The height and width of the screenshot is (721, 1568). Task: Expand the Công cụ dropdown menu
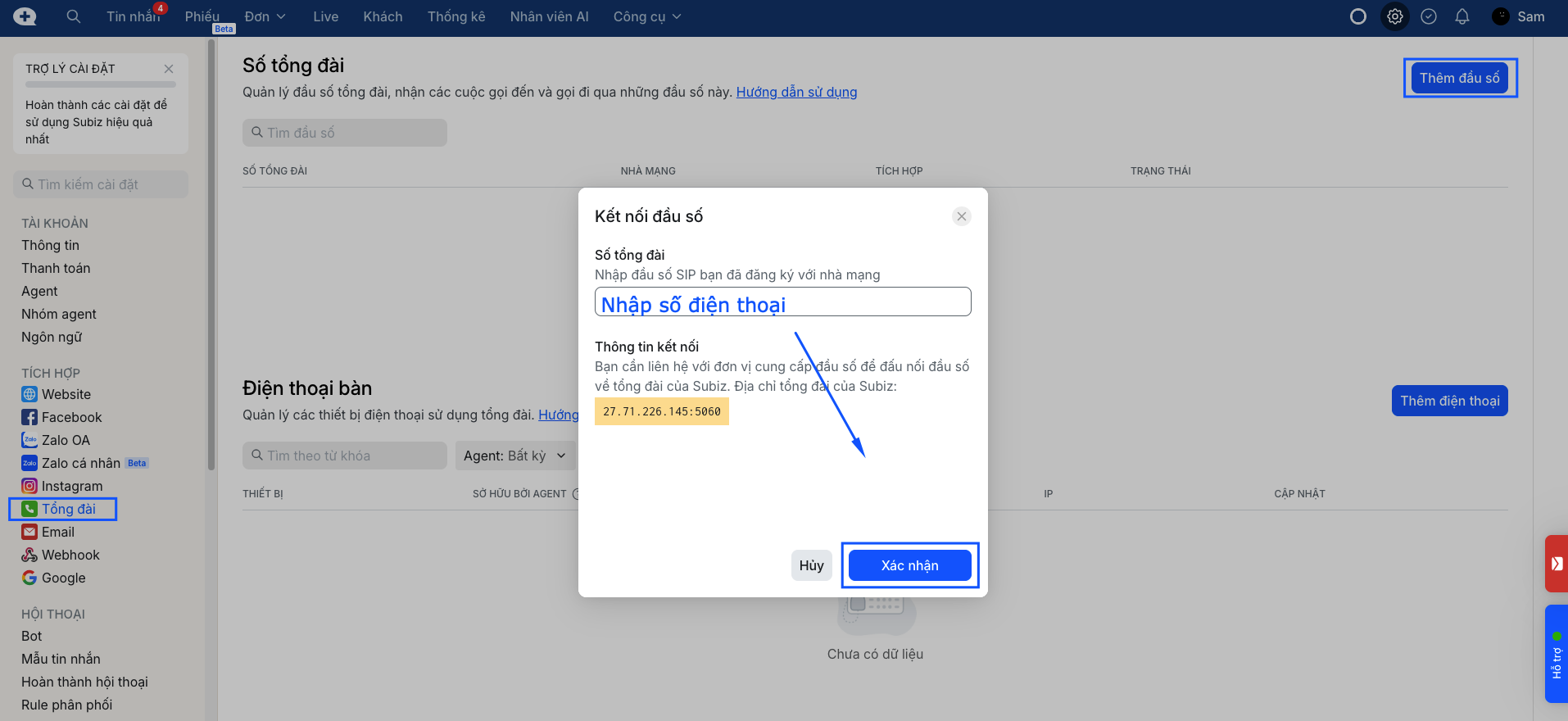point(646,16)
